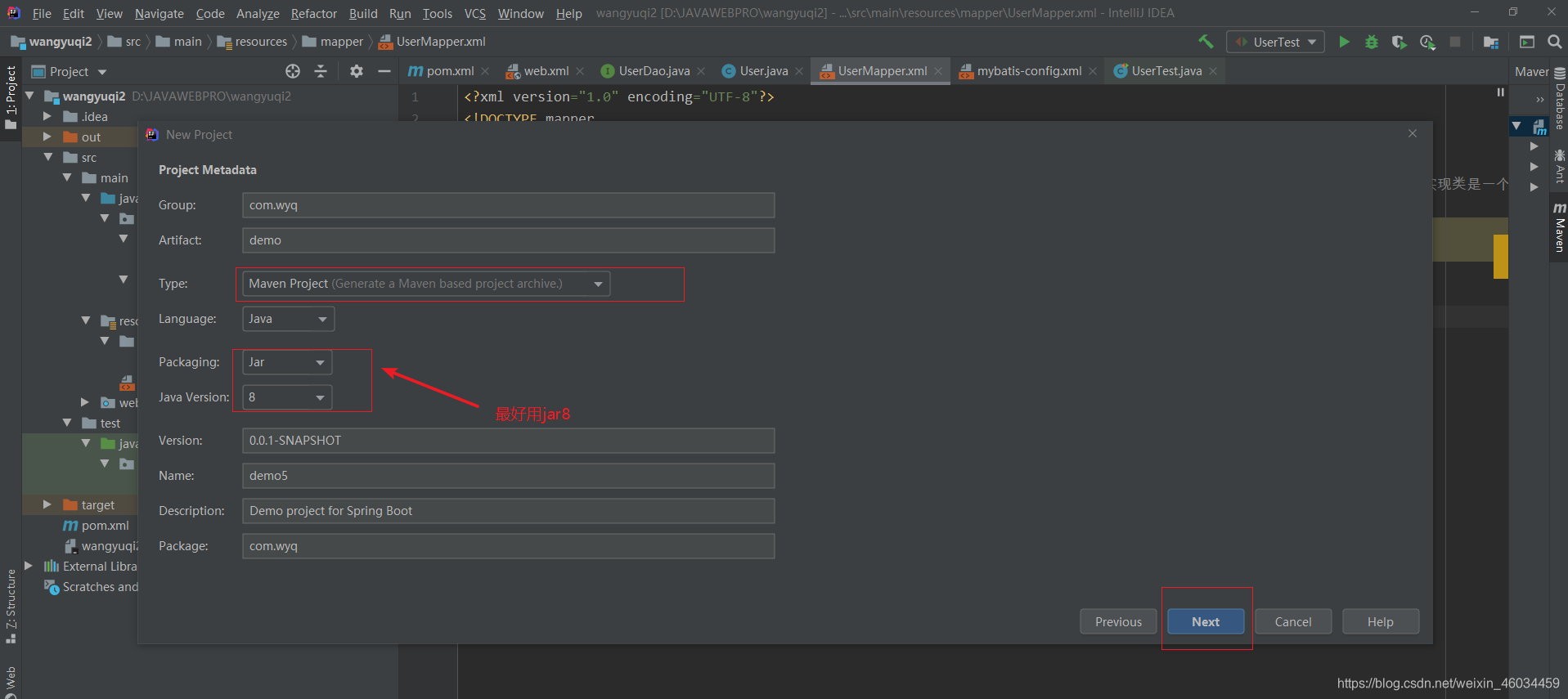Screen dimensions: 1568x699
Task: Collapse the test folder
Action: coord(67,423)
